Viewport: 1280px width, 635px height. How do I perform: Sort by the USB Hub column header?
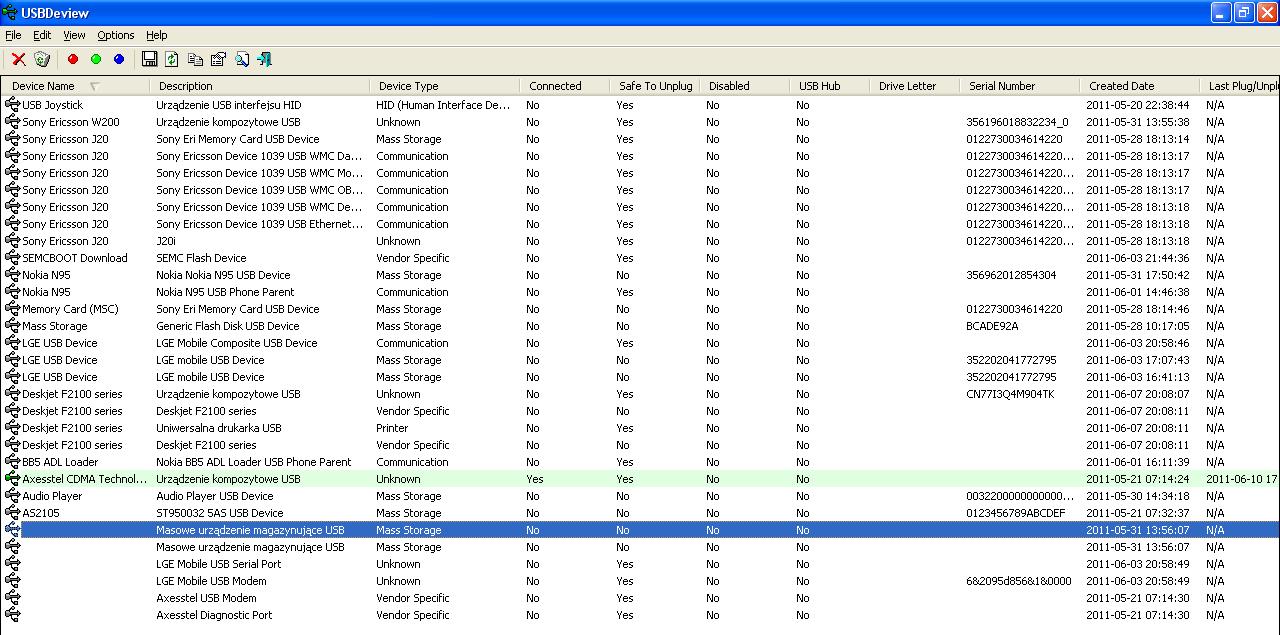point(830,86)
